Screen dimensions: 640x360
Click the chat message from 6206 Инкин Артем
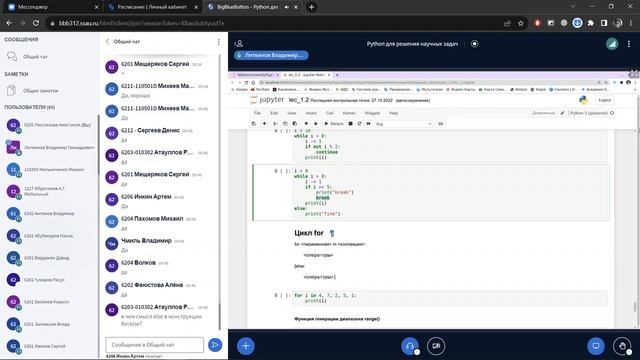pyautogui.click(x=159, y=201)
